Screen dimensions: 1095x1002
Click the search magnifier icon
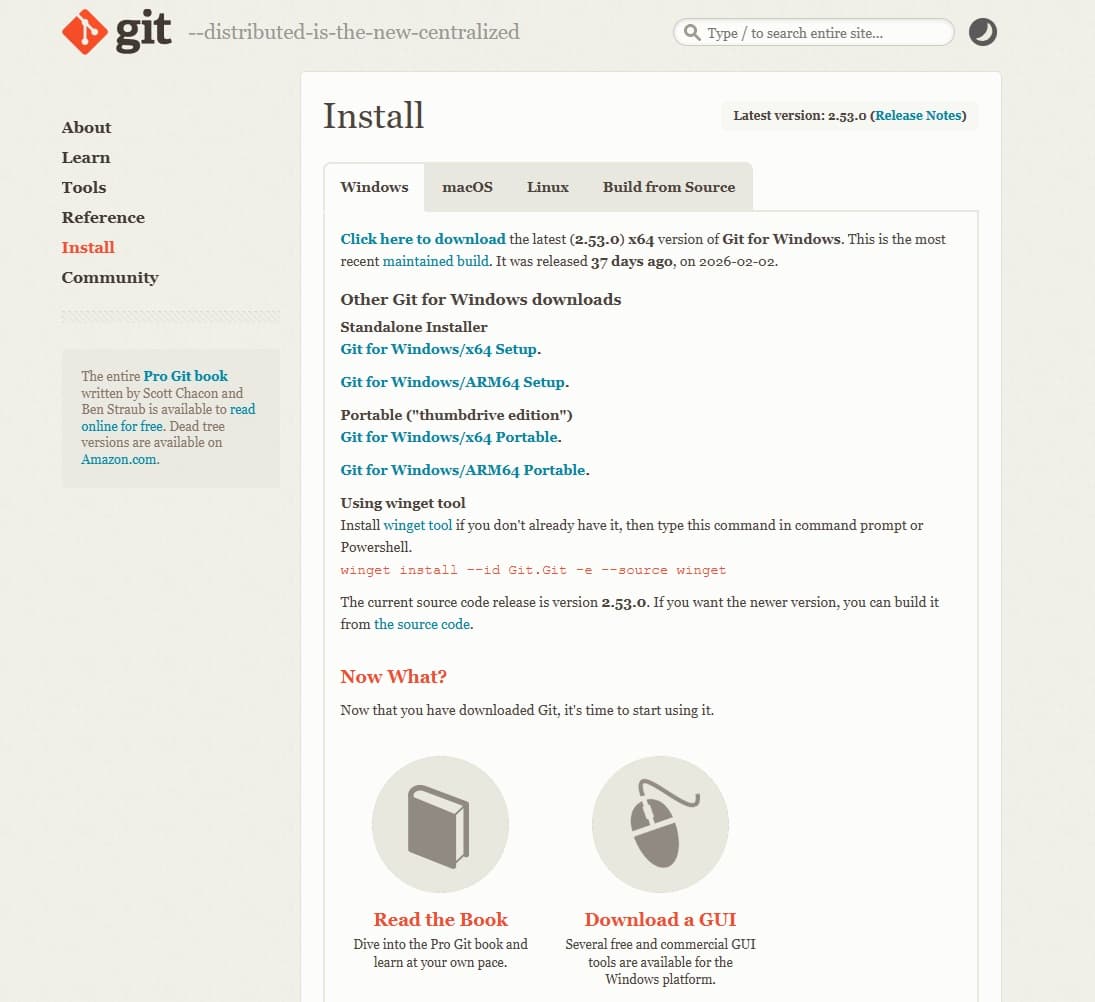pos(691,32)
